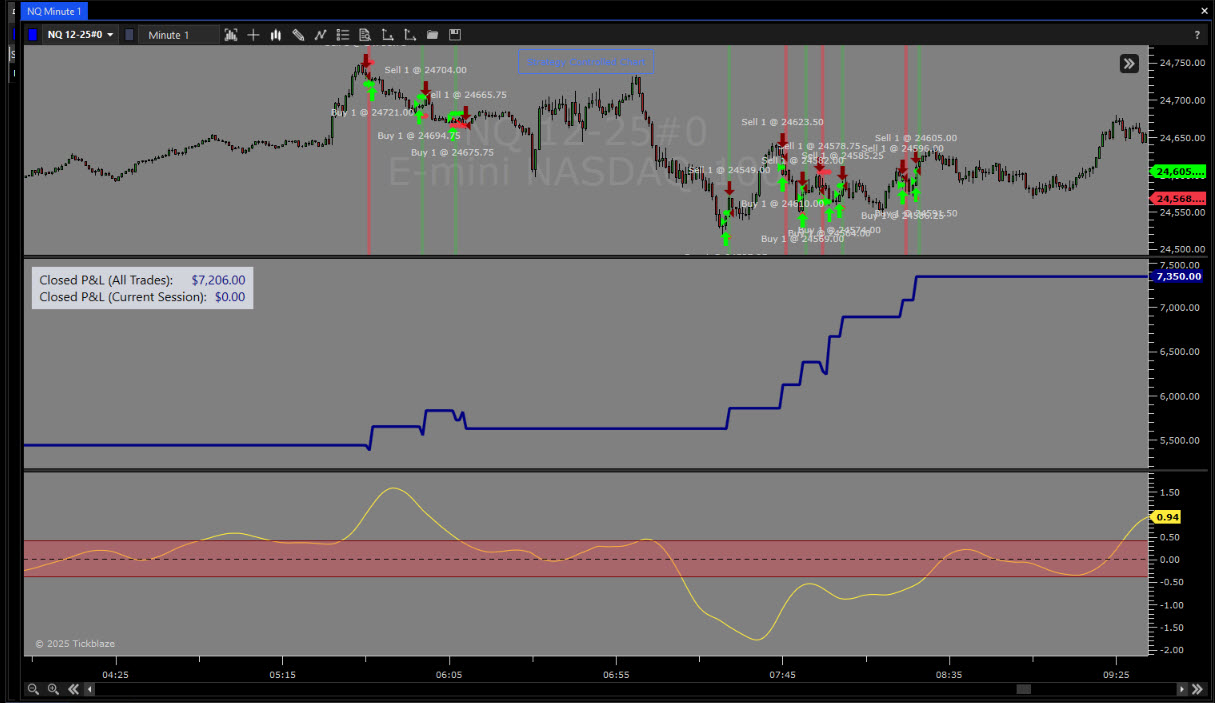The height and width of the screenshot is (703, 1215).
Task: Click the blue symbol color swatch
Action: click(x=33, y=35)
